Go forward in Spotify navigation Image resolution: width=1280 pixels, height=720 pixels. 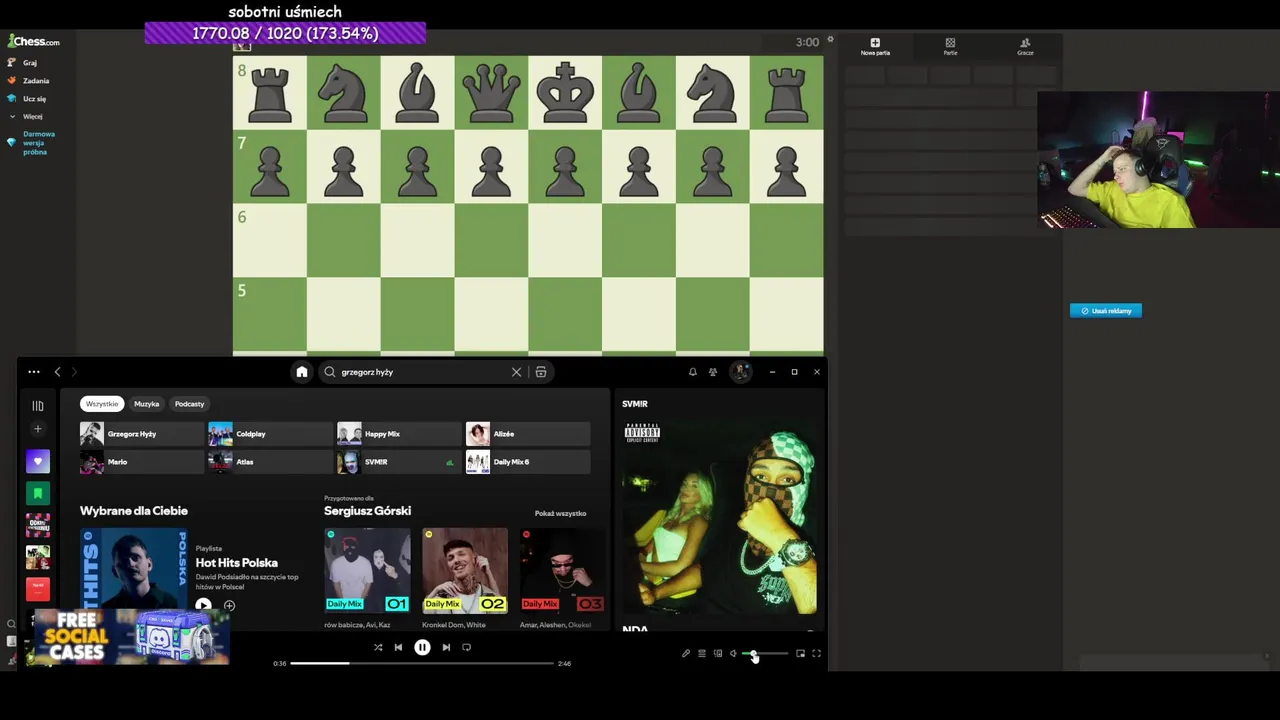pos(74,372)
